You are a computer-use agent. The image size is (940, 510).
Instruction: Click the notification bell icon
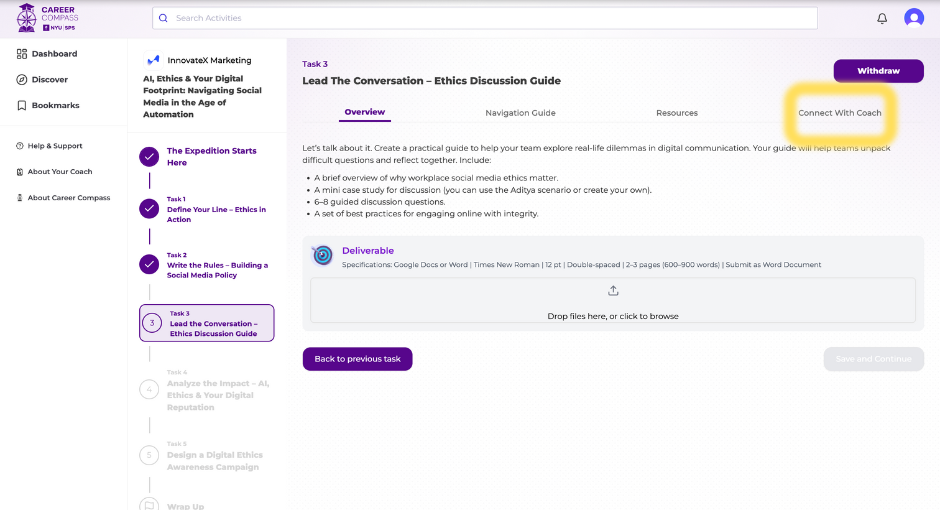click(x=882, y=18)
